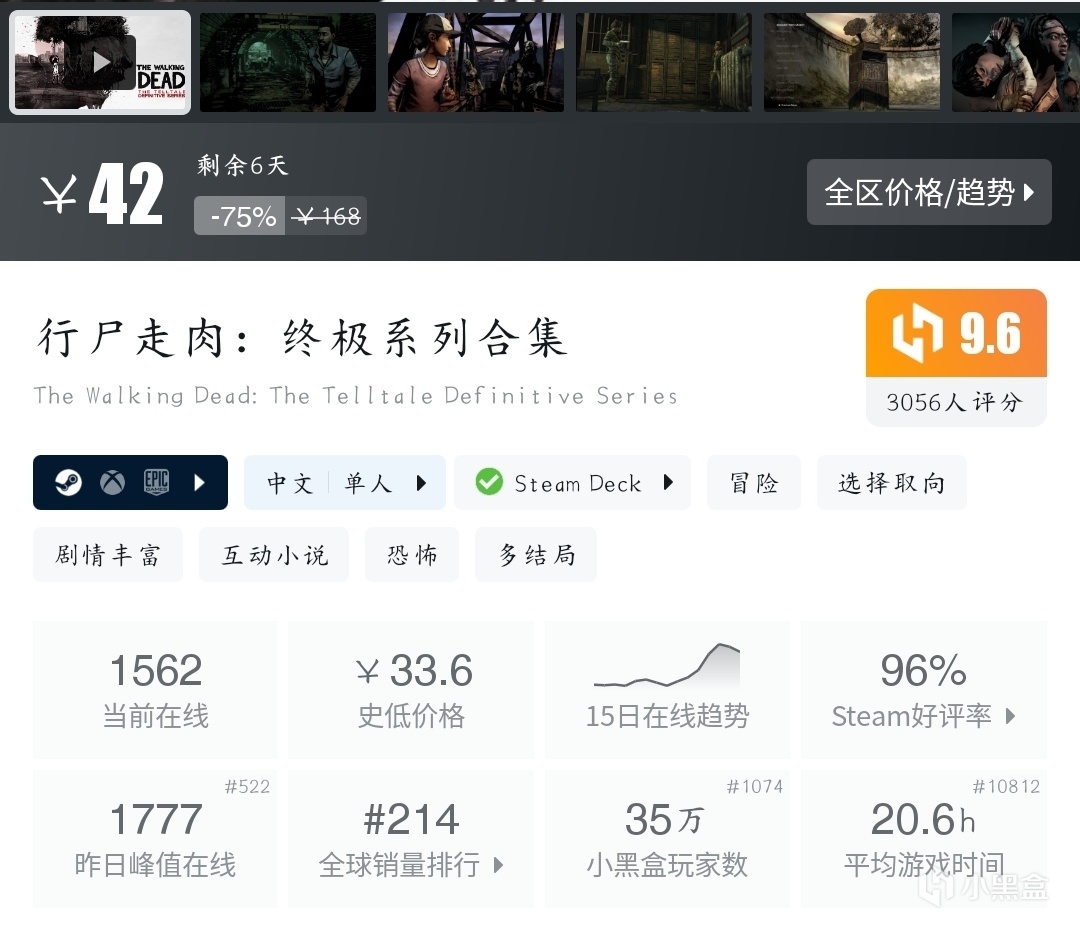The height and width of the screenshot is (929, 1080).
Task: Open the 1562 当前在线 stat card
Action: pyautogui.click(x=155, y=690)
